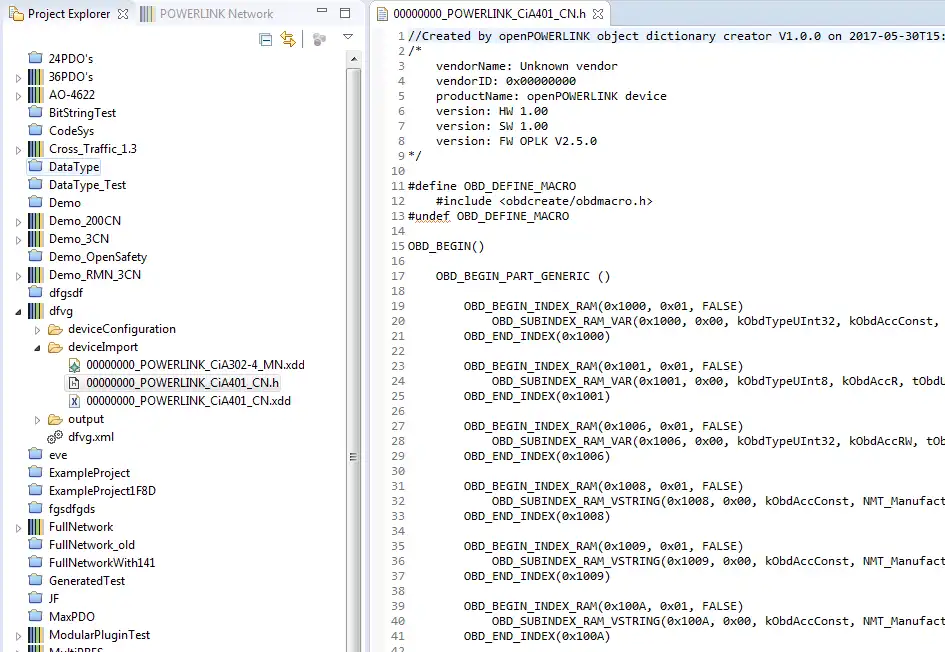Select the MaxPDO project
The height and width of the screenshot is (652, 945).
[x=72, y=617]
